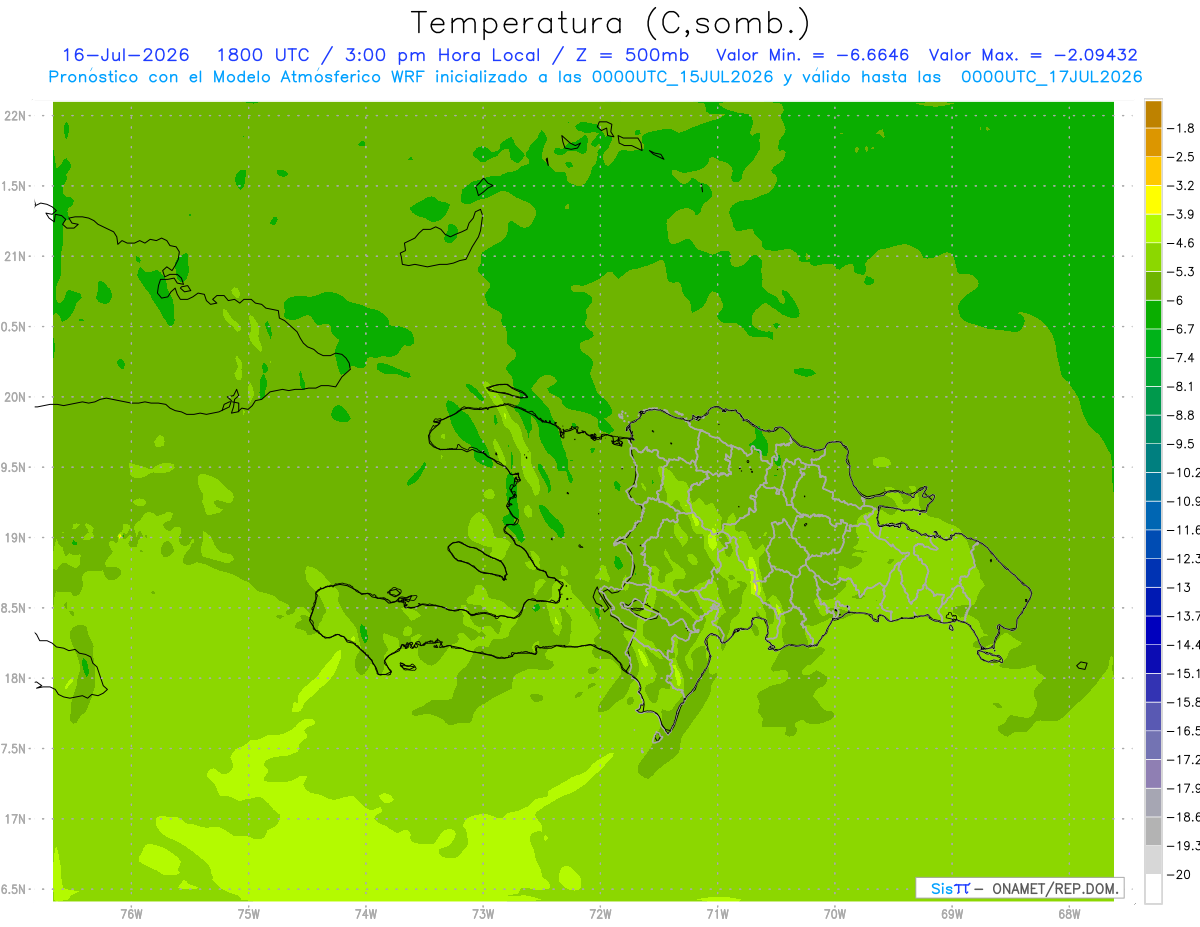
Task: Select the '76W' longitude label
Action: (131, 914)
